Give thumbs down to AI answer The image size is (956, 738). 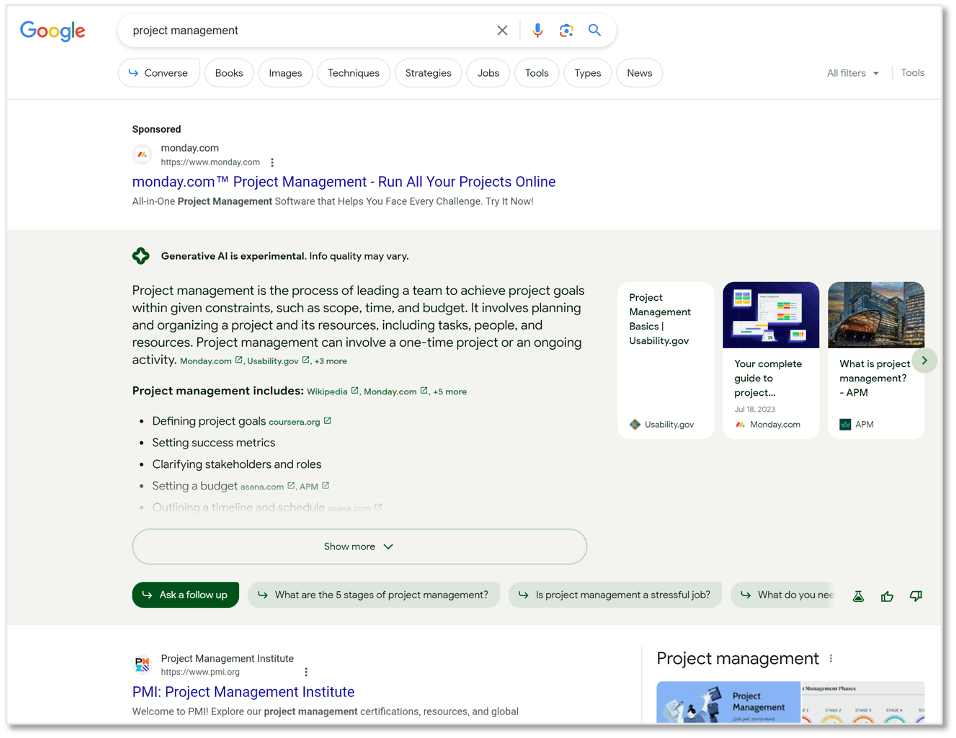(916, 596)
